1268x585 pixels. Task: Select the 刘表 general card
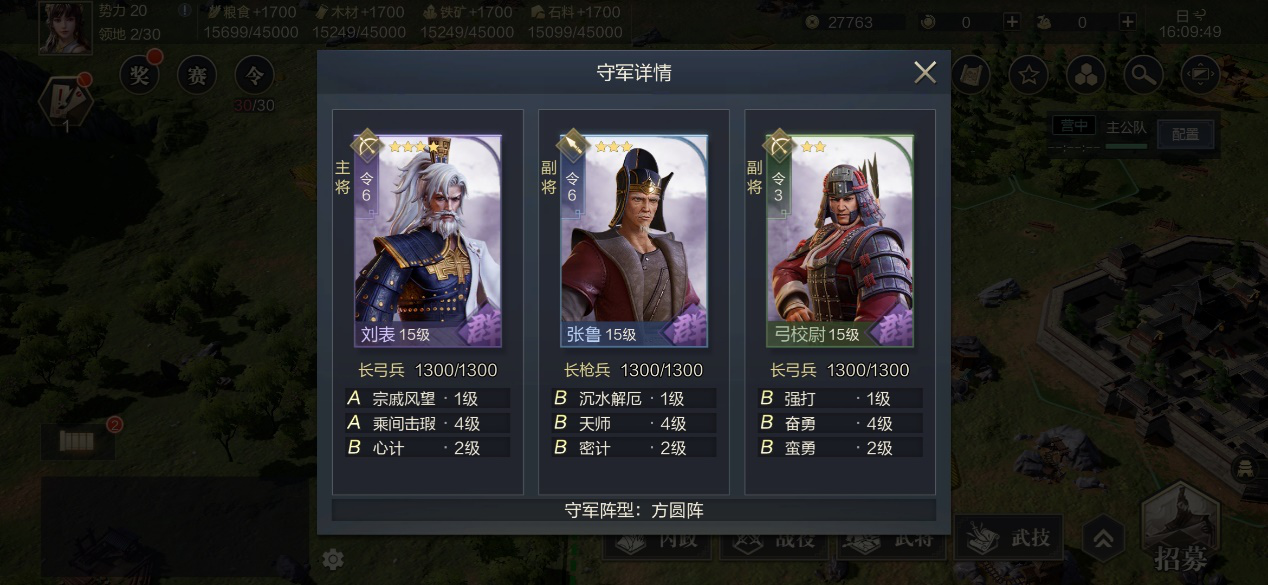(427, 241)
